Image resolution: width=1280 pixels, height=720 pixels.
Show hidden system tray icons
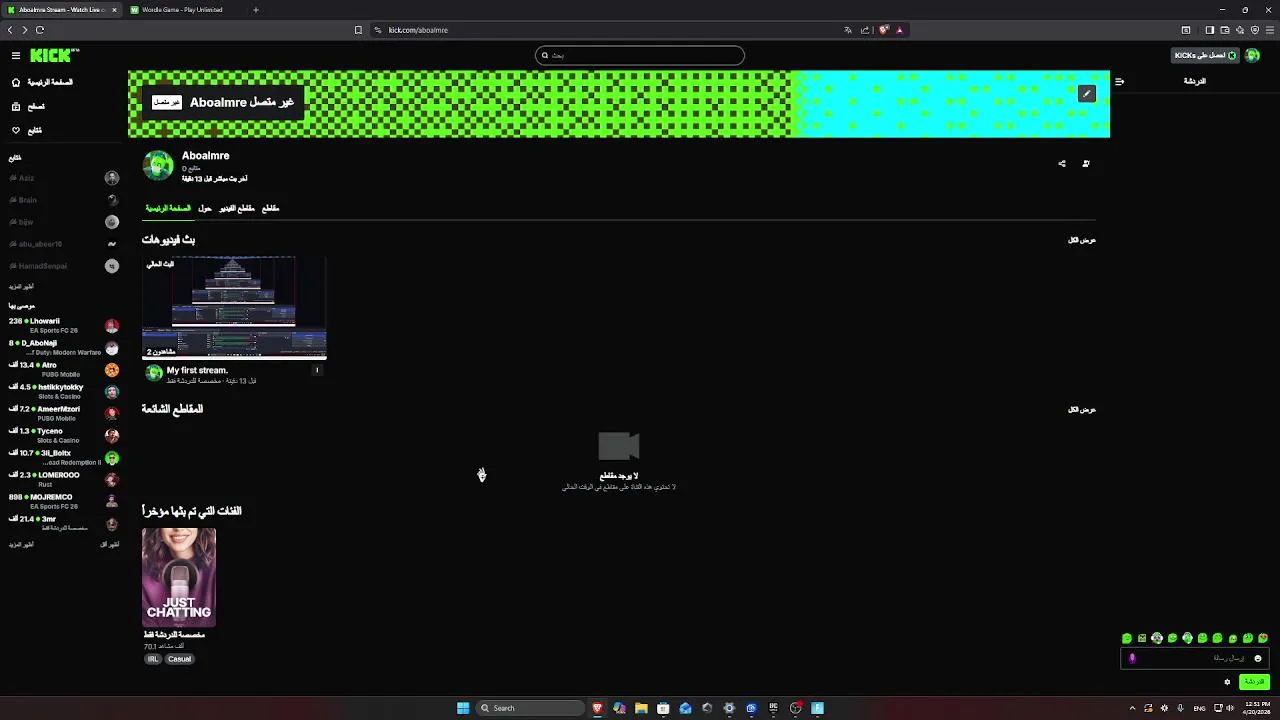pyautogui.click(x=1132, y=708)
